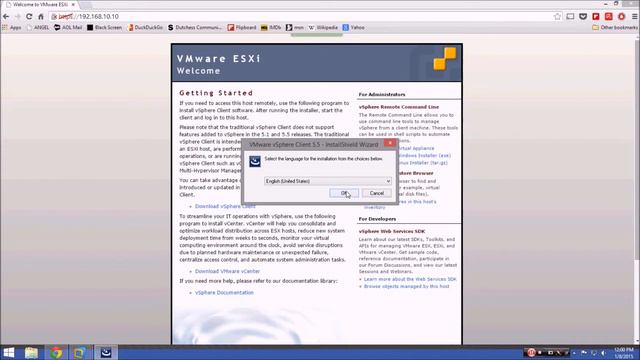The image size is (640, 360).
Task: Open Learn more about the Web Services SDK
Action: click(x=410, y=279)
